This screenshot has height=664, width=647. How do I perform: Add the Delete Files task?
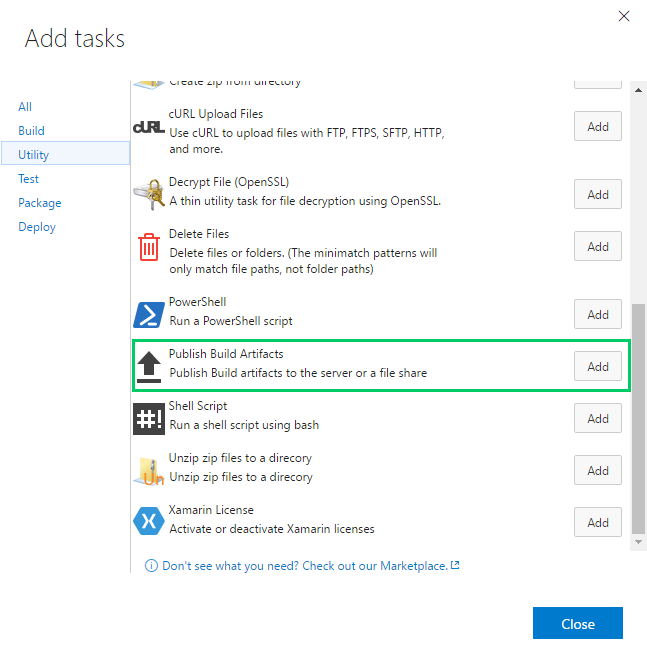(598, 246)
